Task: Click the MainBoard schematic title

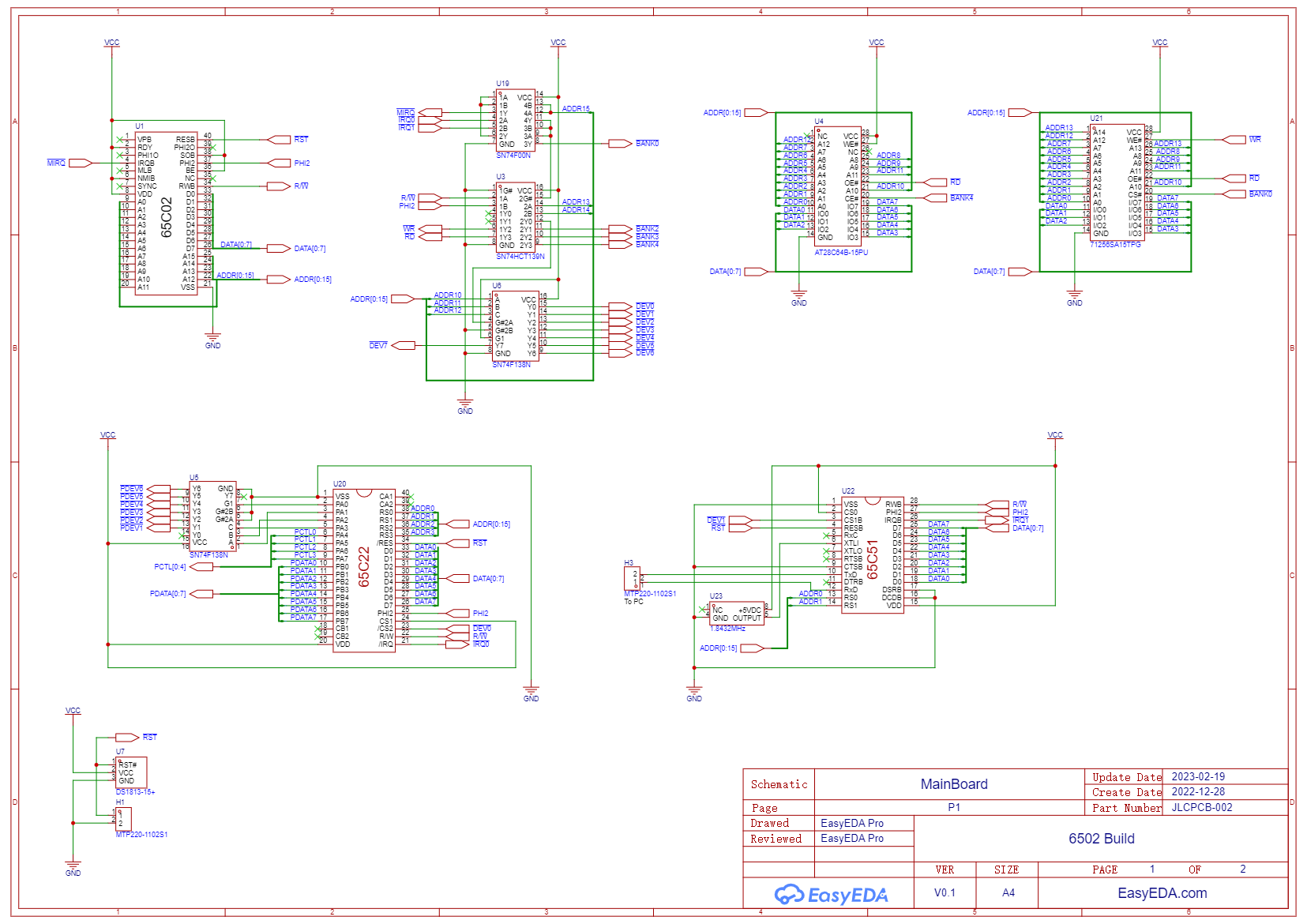Action: [953, 784]
